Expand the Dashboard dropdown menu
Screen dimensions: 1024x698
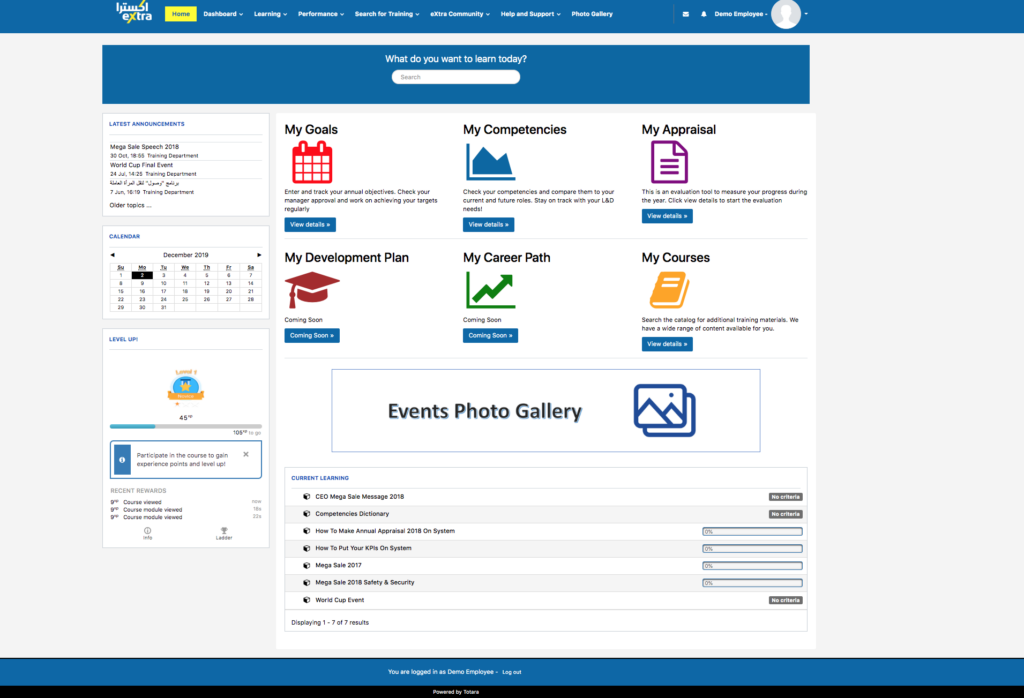[223, 14]
